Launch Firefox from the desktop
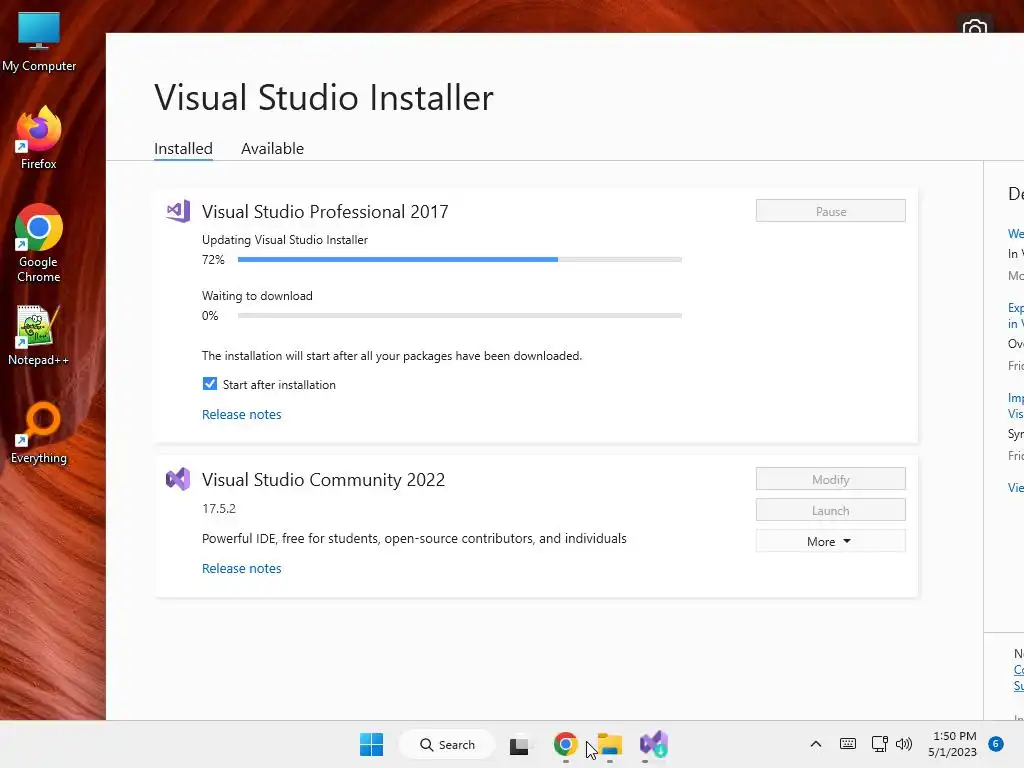This screenshot has height=768, width=1024. click(x=39, y=138)
